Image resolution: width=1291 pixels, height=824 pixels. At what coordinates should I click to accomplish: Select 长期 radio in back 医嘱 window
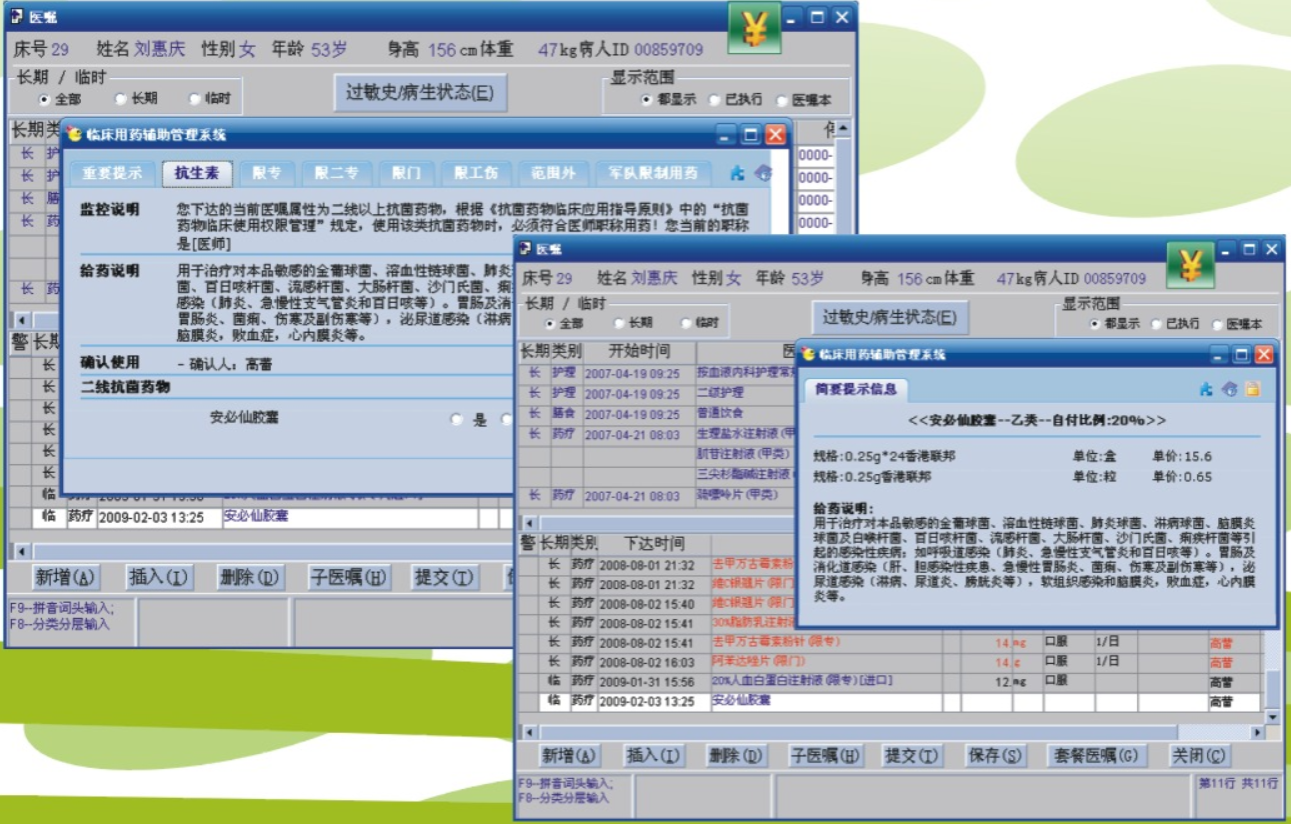[120, 99]
